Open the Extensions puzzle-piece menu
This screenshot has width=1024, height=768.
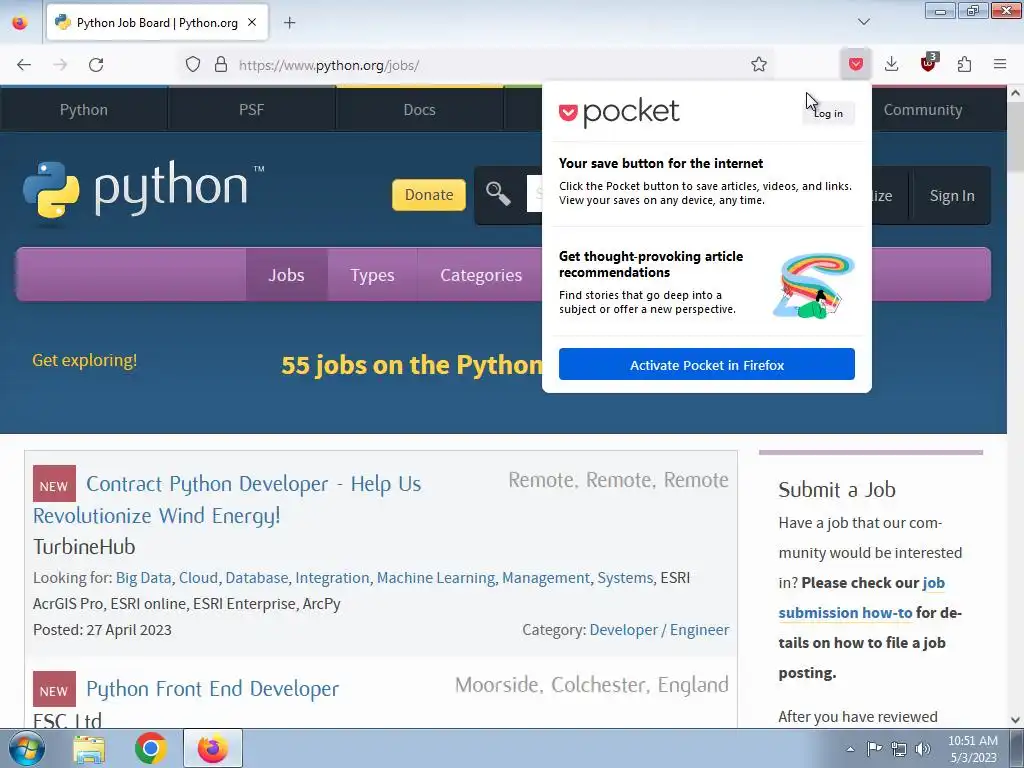964,64
